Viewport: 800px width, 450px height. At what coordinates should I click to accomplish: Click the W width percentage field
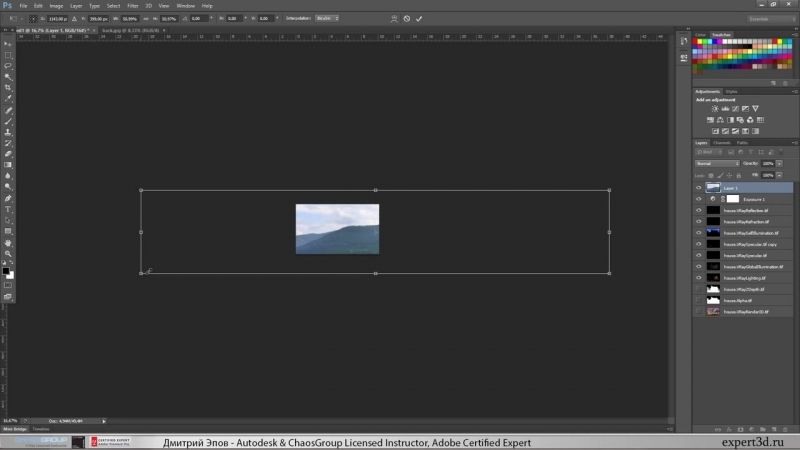pos(130,19)
